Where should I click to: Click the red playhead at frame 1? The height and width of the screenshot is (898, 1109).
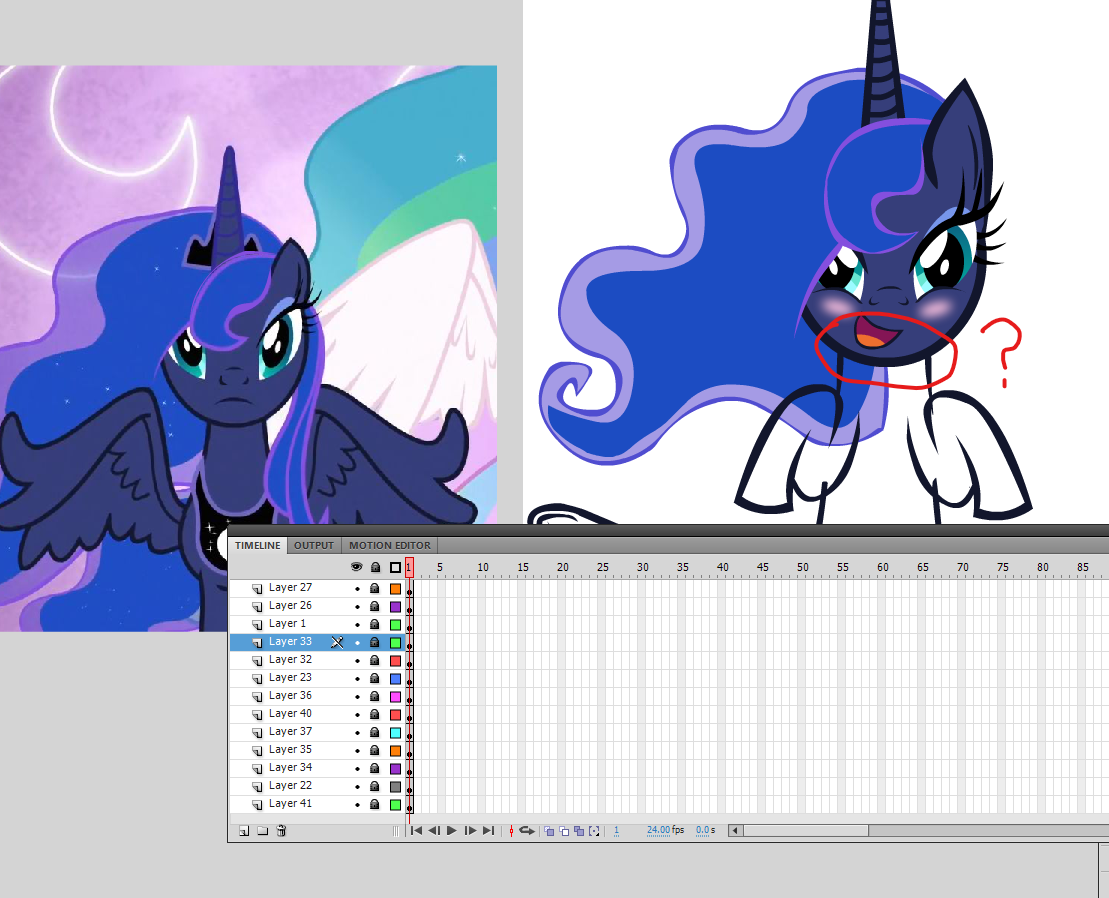[409, 567]
